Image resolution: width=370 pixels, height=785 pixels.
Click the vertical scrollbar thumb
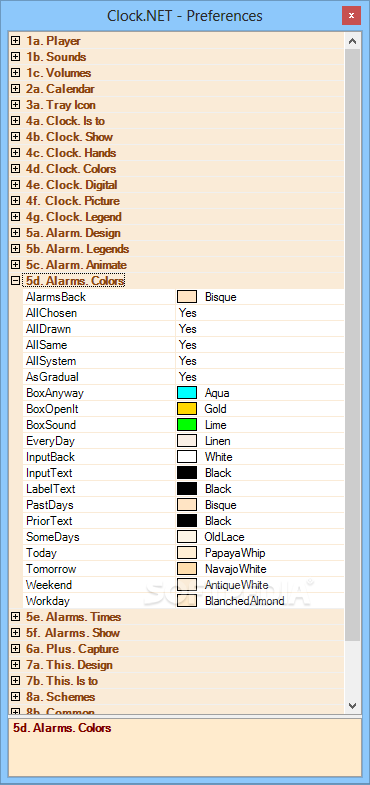[352, 345]
